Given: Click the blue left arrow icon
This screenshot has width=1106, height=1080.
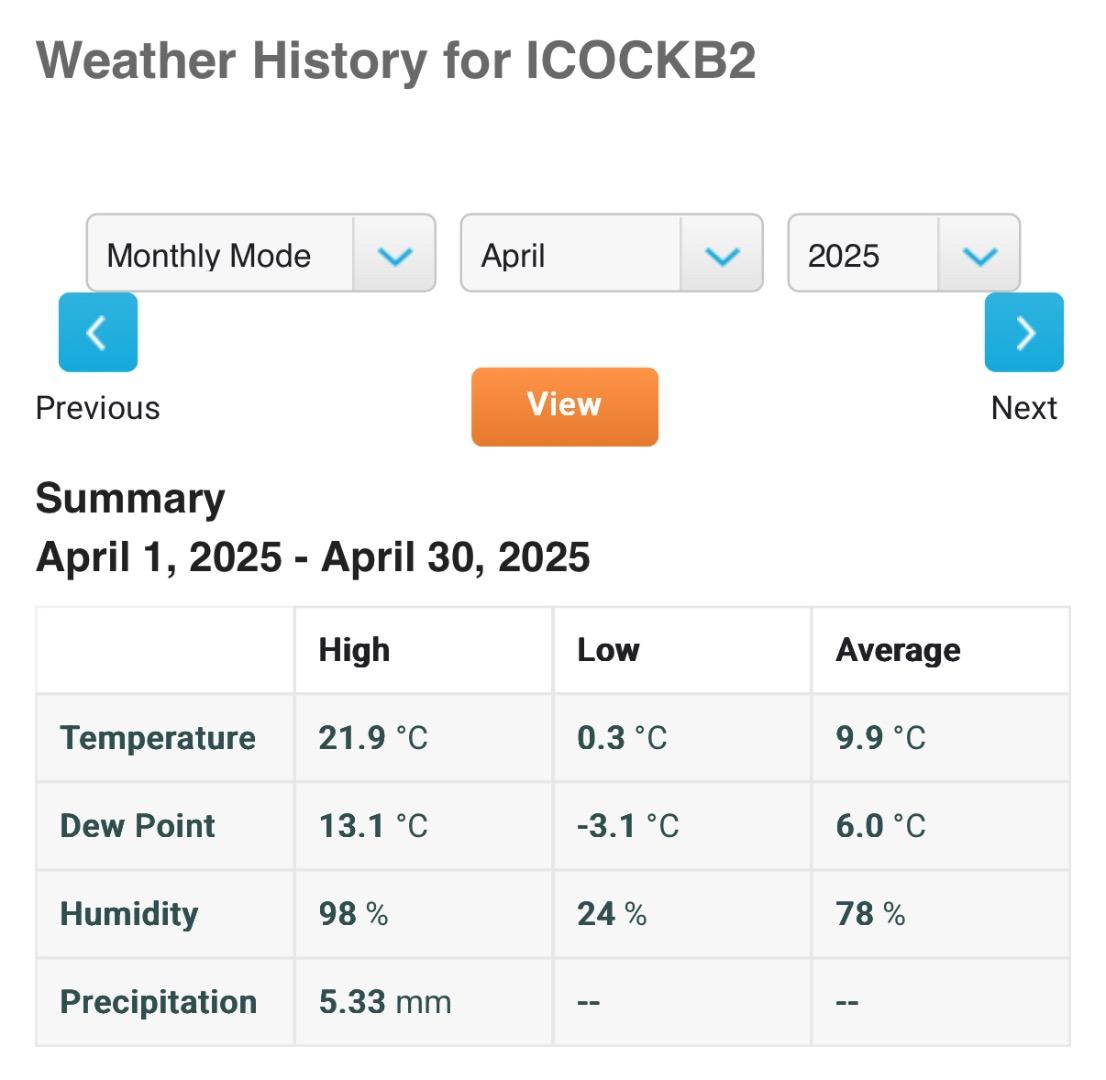Looking at the screenshot, I should point(98,332).
